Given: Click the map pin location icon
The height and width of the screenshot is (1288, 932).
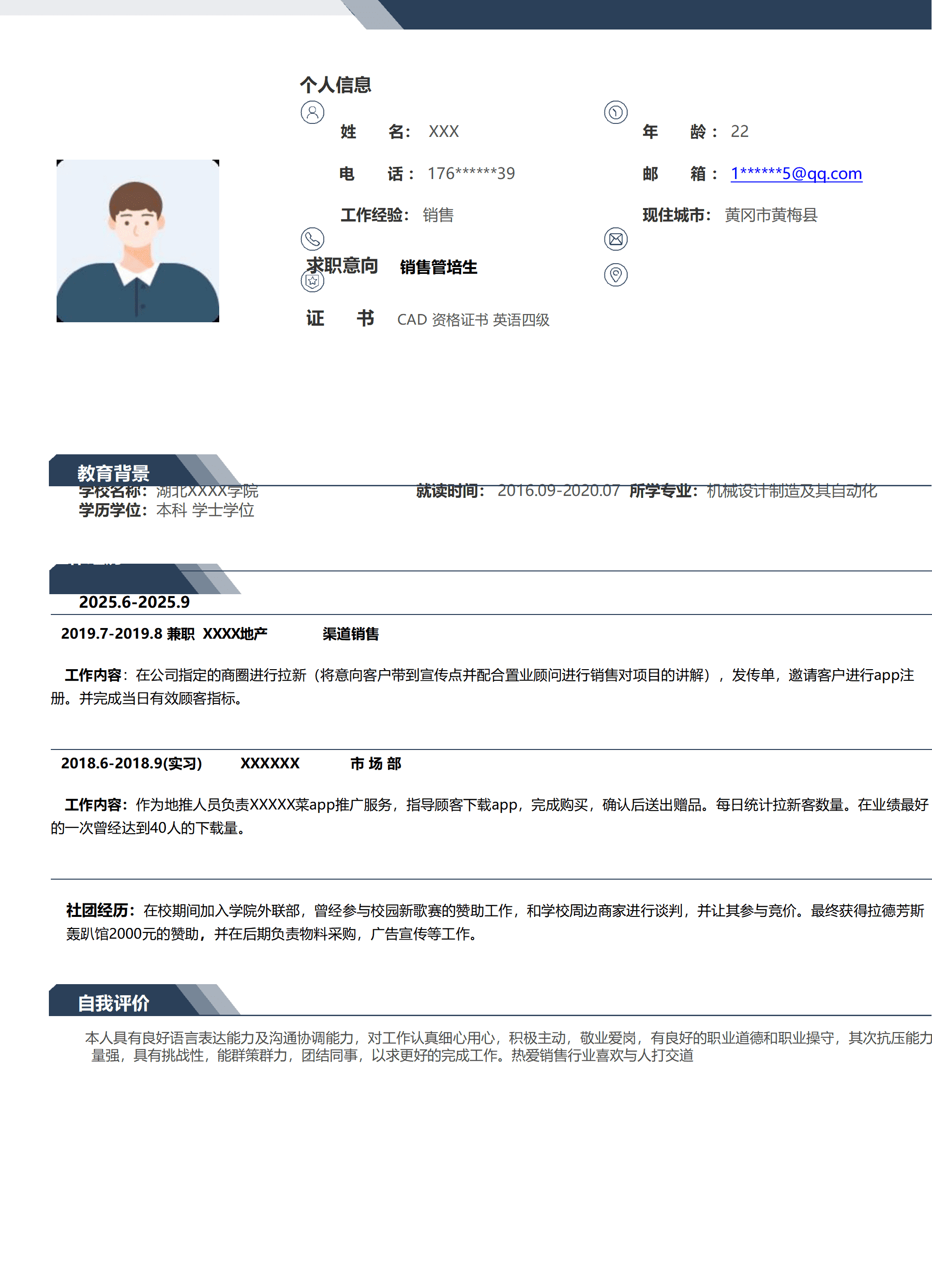Looking at the screenshot, I should 616,275.
